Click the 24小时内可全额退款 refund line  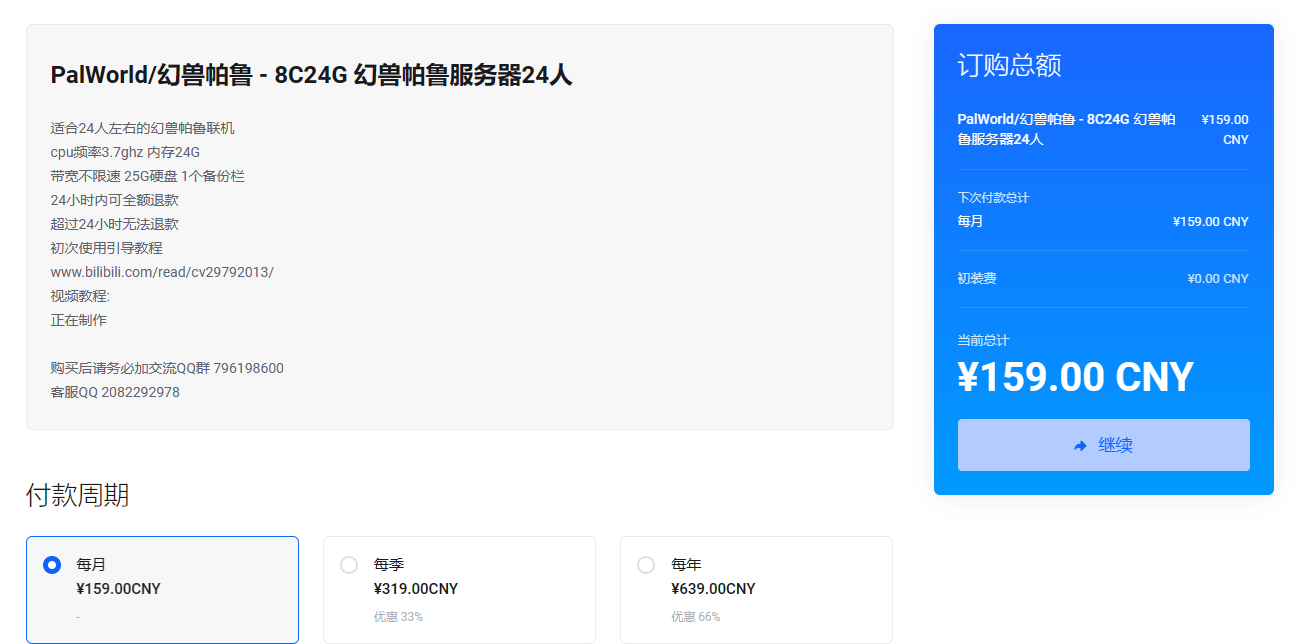click(x=114, y=200)
